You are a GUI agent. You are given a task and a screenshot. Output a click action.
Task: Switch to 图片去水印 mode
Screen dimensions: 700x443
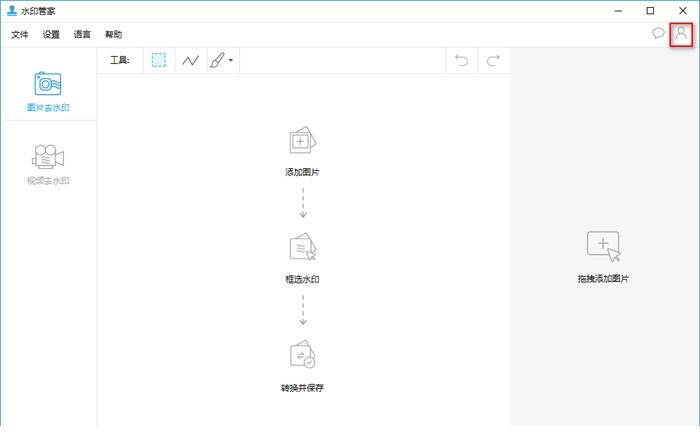pos(48,90)
